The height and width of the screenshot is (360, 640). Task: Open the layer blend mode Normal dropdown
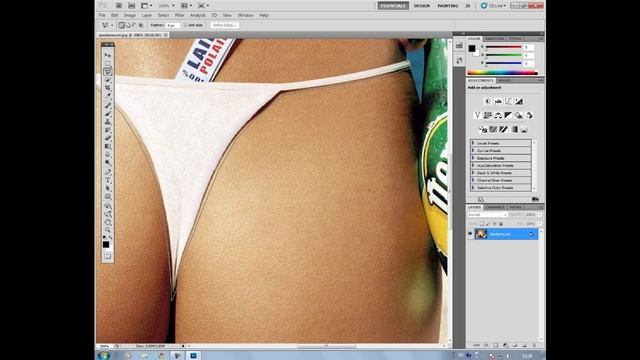pyautogui.click(x=487, y=215)
